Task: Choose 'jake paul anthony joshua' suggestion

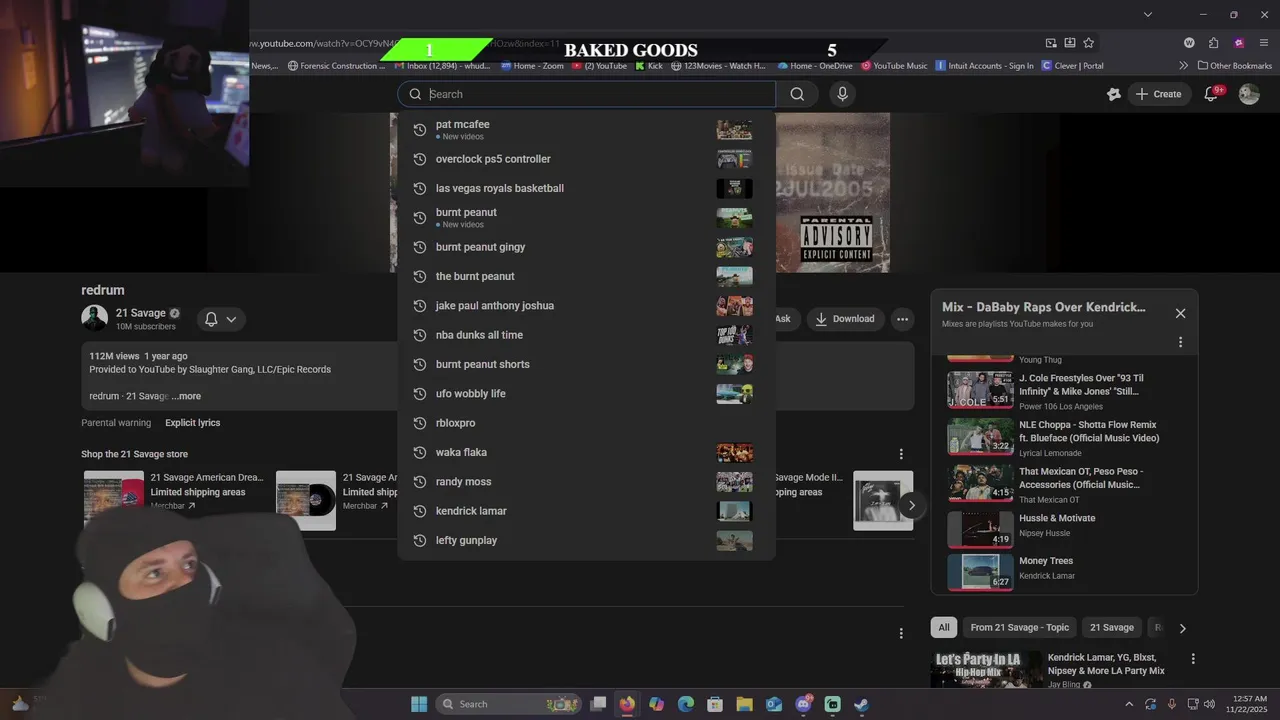Action: point(586,306)
